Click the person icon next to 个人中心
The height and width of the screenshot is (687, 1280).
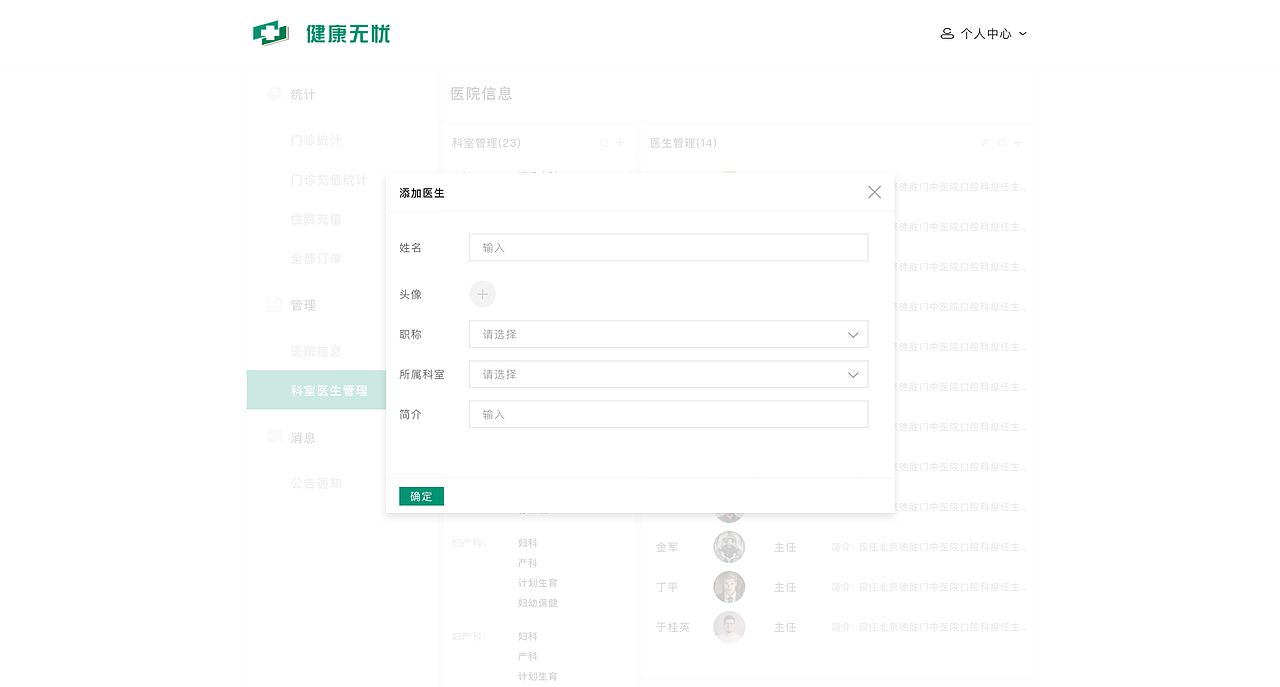[946, 33]
